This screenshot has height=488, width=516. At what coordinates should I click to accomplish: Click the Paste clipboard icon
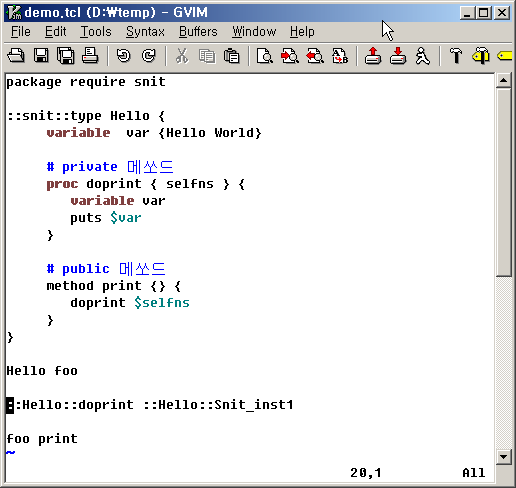tap(231, 56)
